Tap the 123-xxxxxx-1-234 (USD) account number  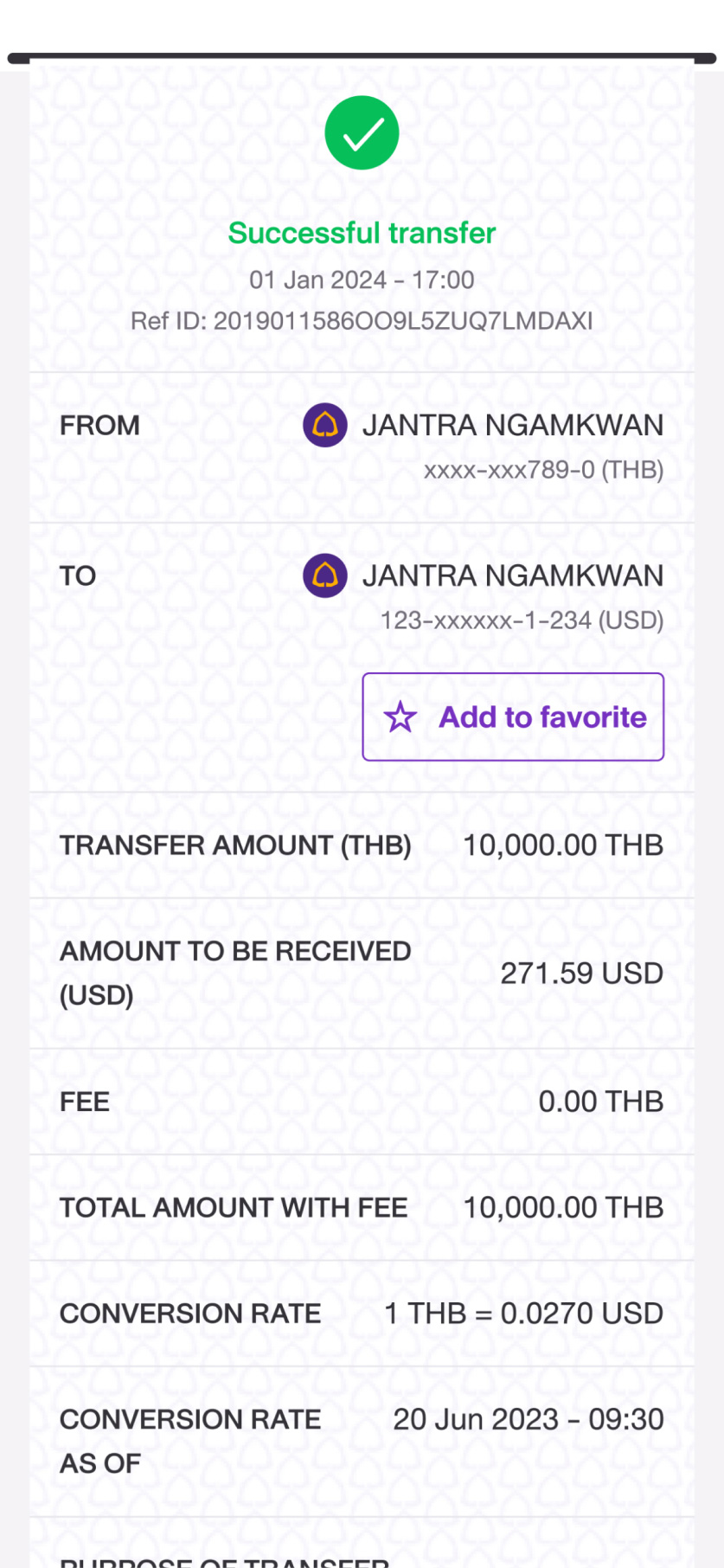[x=522, y=620]
